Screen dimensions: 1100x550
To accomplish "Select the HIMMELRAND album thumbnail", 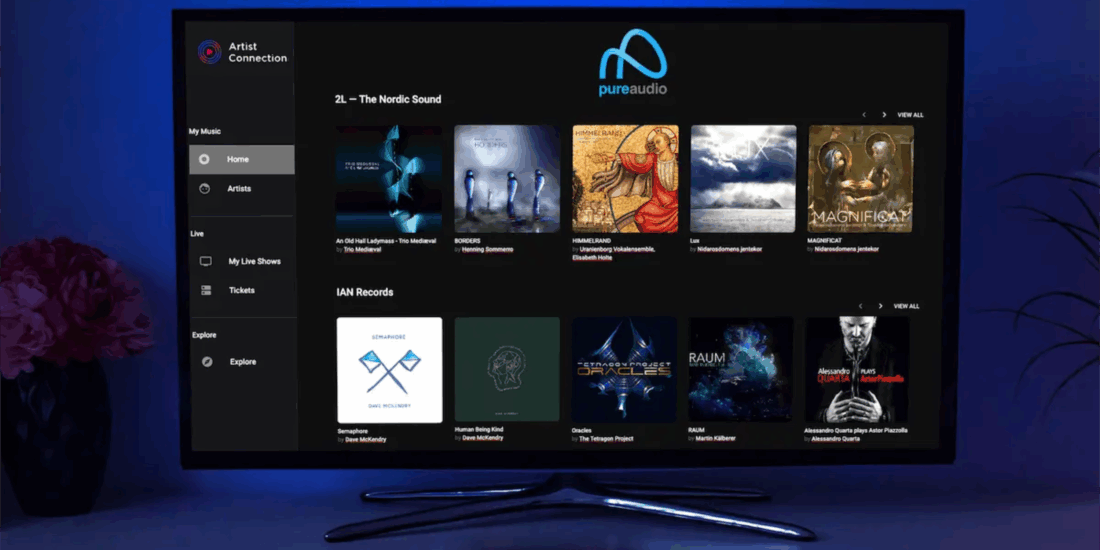I will [625, 179].
